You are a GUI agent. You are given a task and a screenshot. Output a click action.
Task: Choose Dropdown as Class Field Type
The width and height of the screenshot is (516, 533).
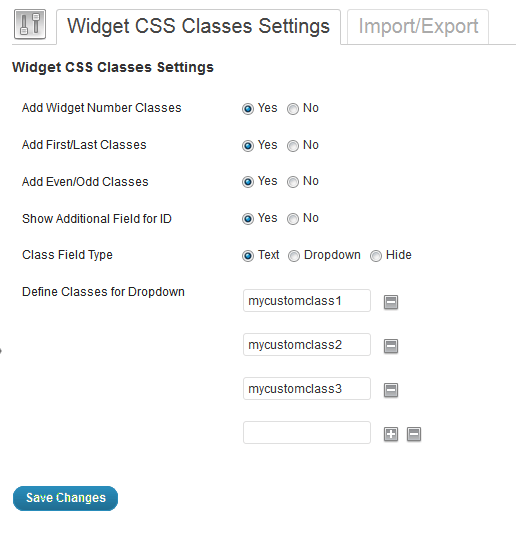pyautogui.click(x=294, y=256)
